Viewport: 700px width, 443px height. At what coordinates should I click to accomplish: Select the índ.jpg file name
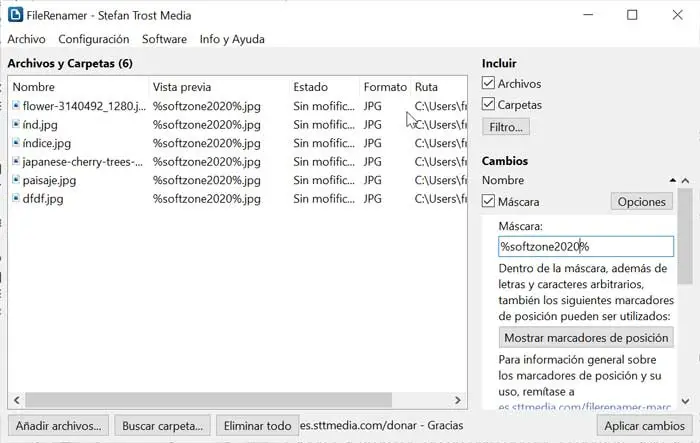40,125
